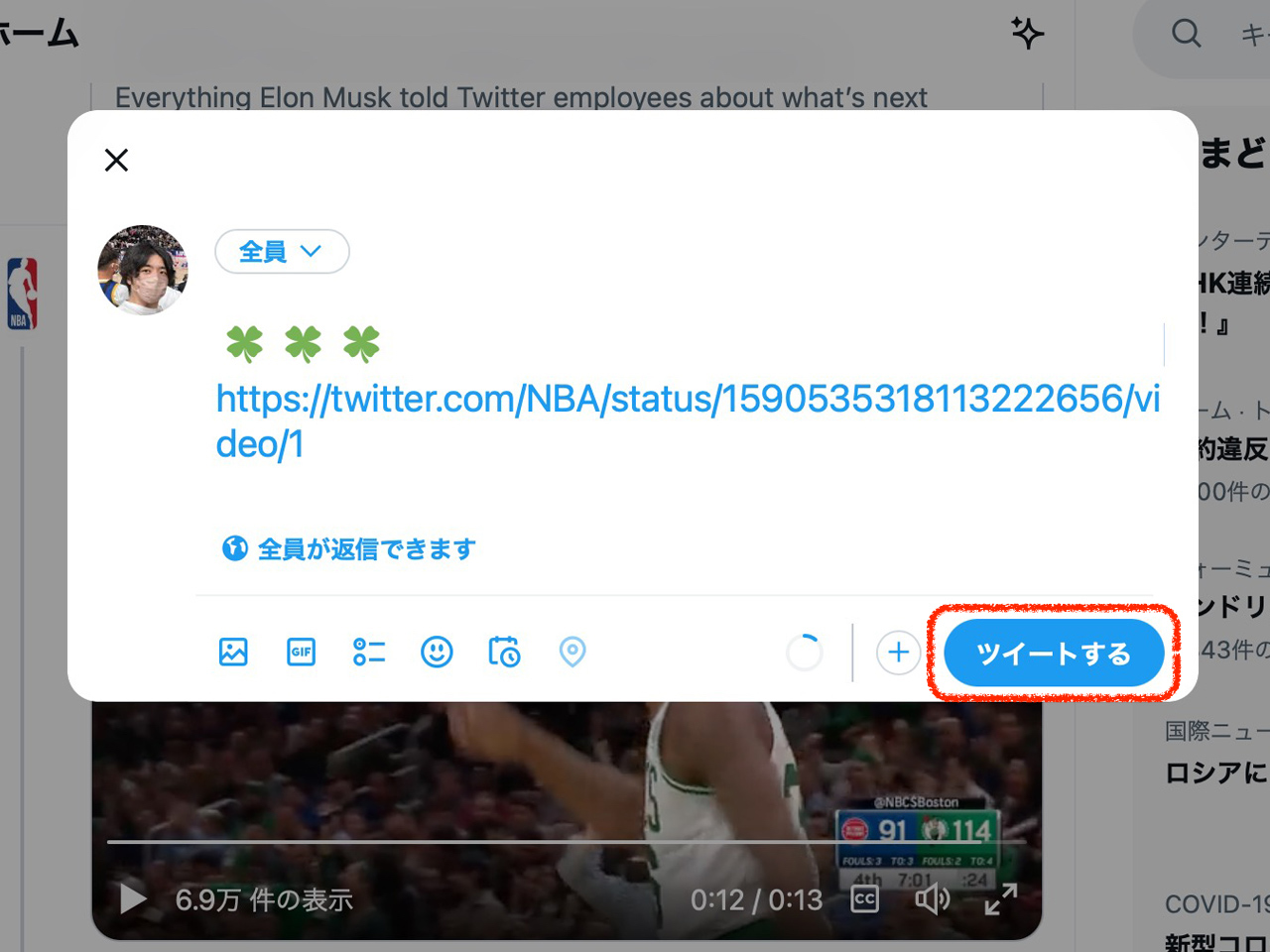Add another tweet to the thread
The height and width of the screenshot is (952, 1270).
point(898,653)
